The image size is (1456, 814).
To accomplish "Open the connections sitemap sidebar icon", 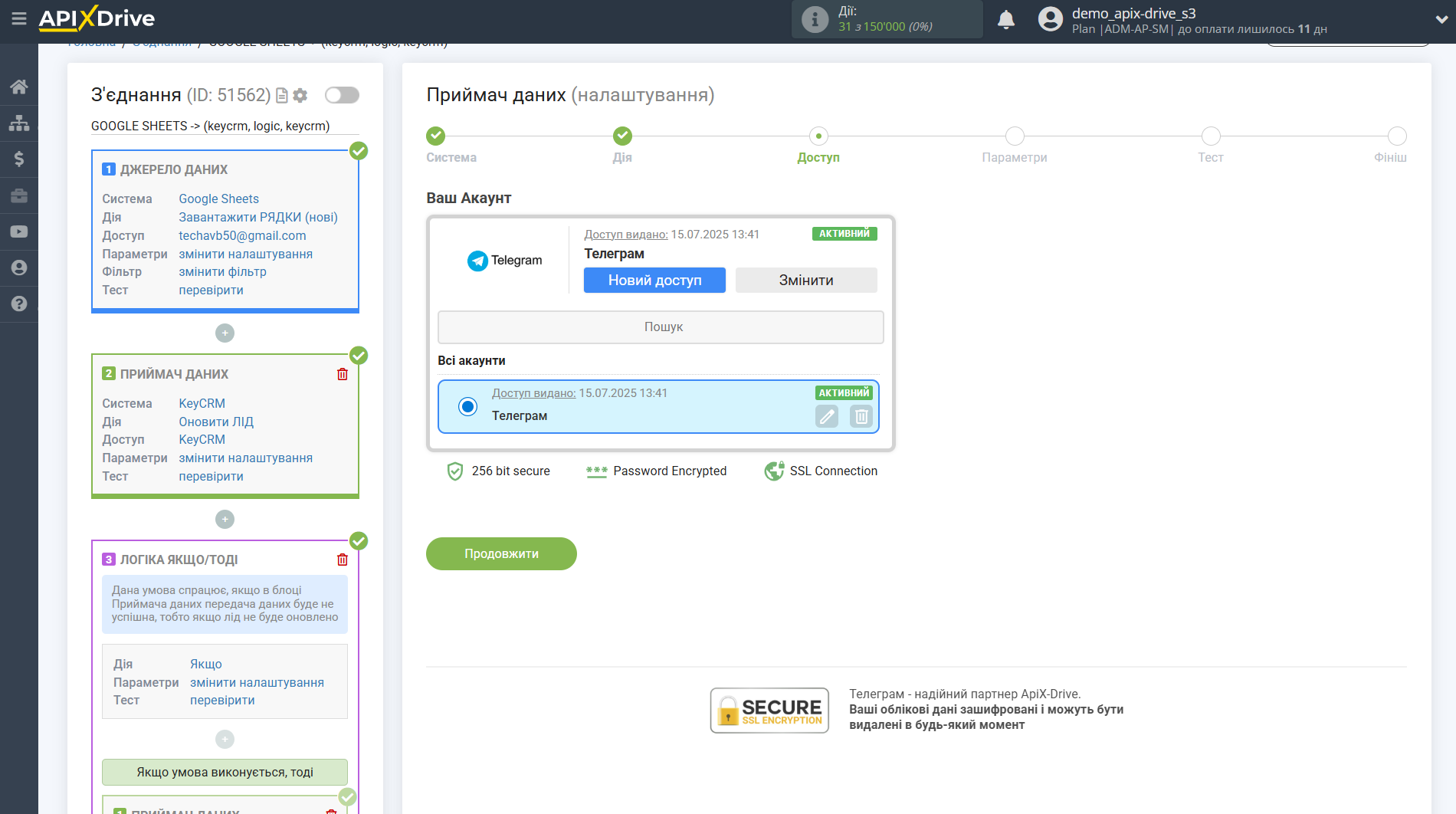I will [19, 123].
